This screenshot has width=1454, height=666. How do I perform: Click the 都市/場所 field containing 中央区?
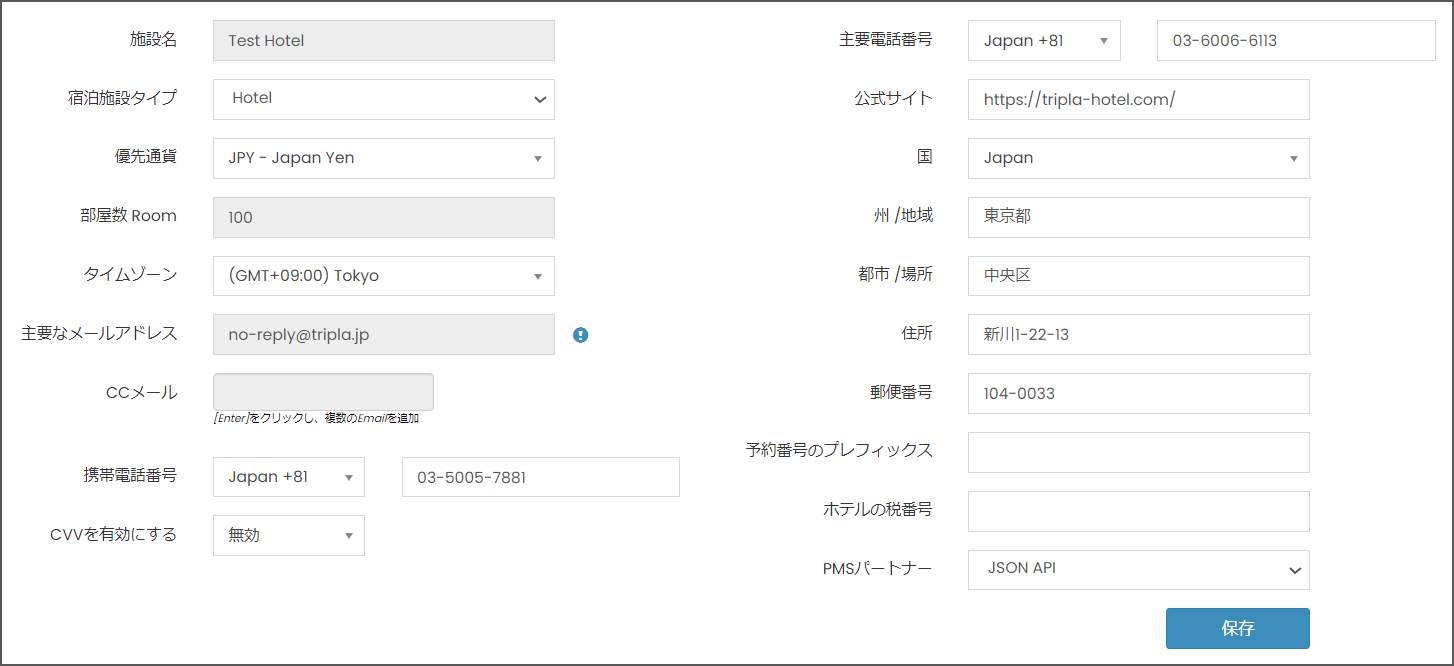tap(1138, 276)
